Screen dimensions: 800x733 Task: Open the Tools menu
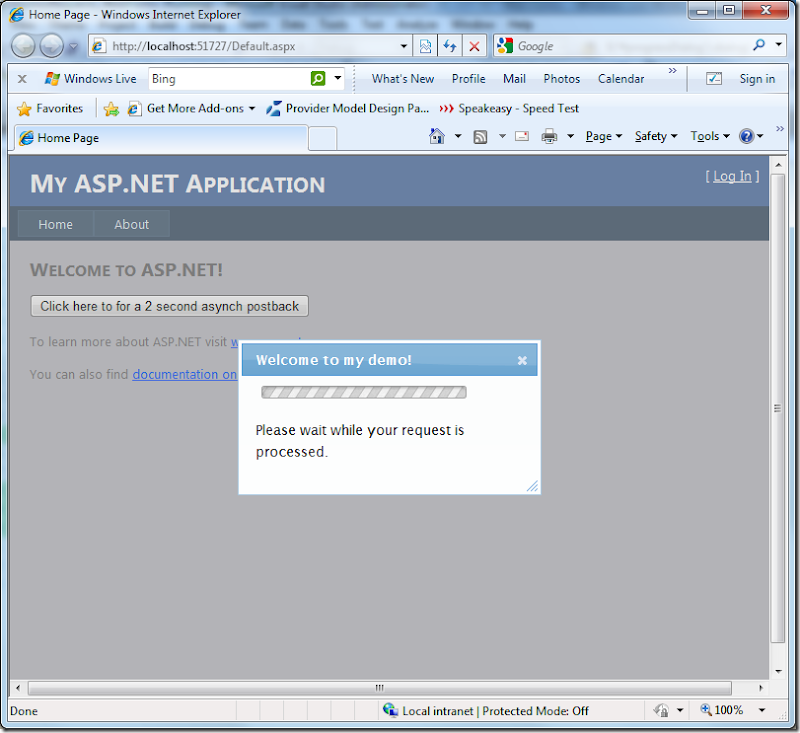point(709,137)
